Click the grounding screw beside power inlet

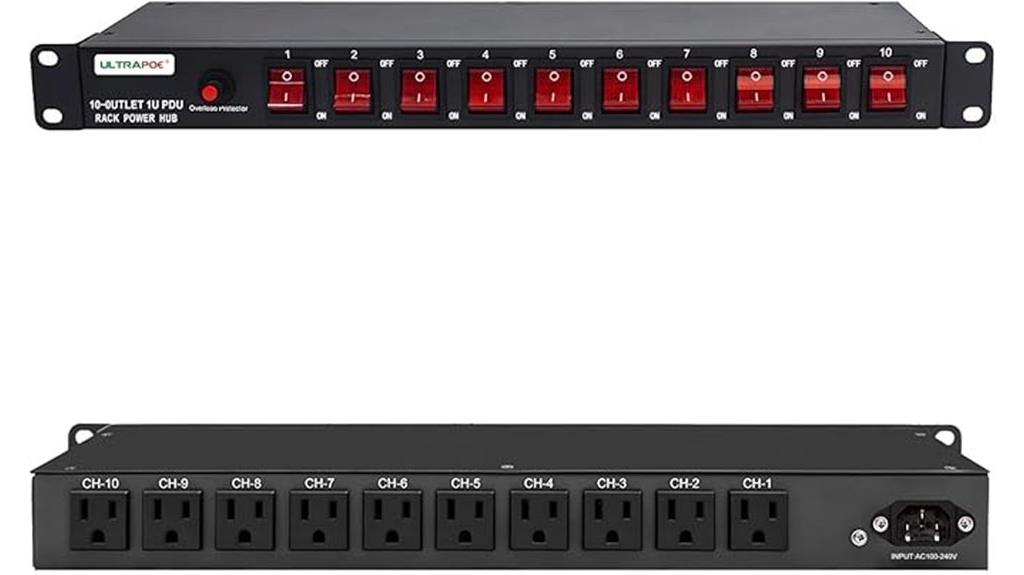pyautogui.click(x=859, y=538)
